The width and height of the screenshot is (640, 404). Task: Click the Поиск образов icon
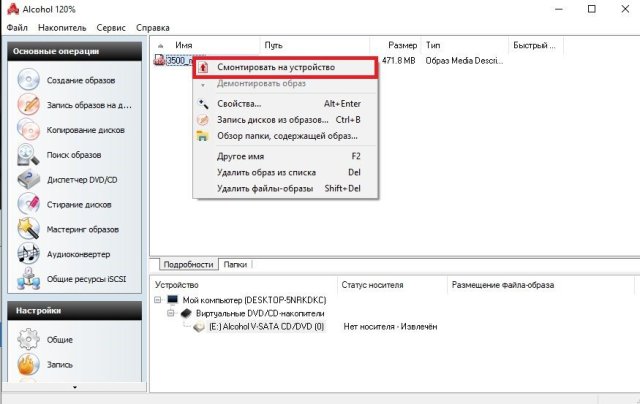tap(28, 155)
